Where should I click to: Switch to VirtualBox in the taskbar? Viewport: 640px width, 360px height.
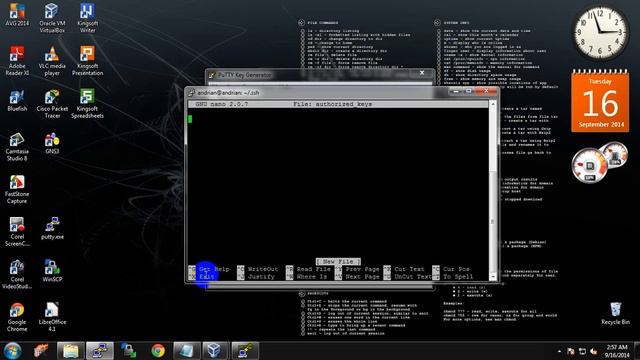(x=214, y=351)
